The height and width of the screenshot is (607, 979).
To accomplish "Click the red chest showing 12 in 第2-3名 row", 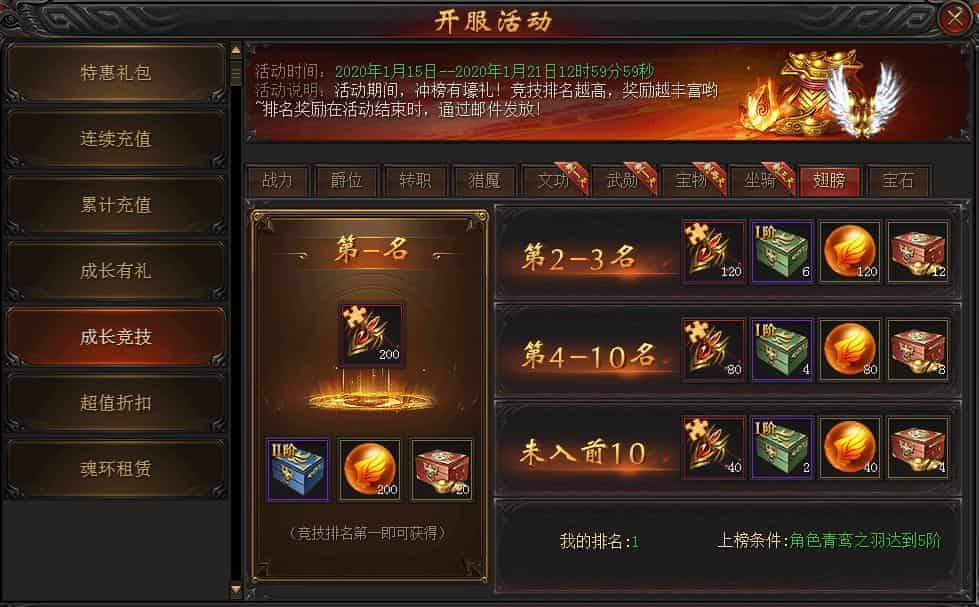I will pyautogui.click(x=918, y=251).
